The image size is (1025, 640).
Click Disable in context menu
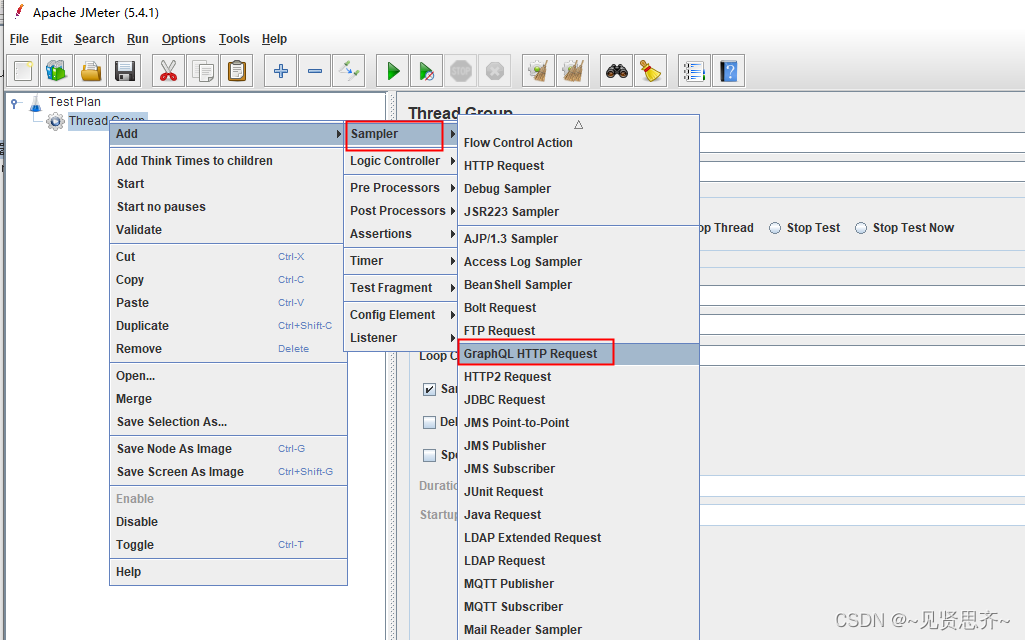pyautogui.click(x=228, y=522)
